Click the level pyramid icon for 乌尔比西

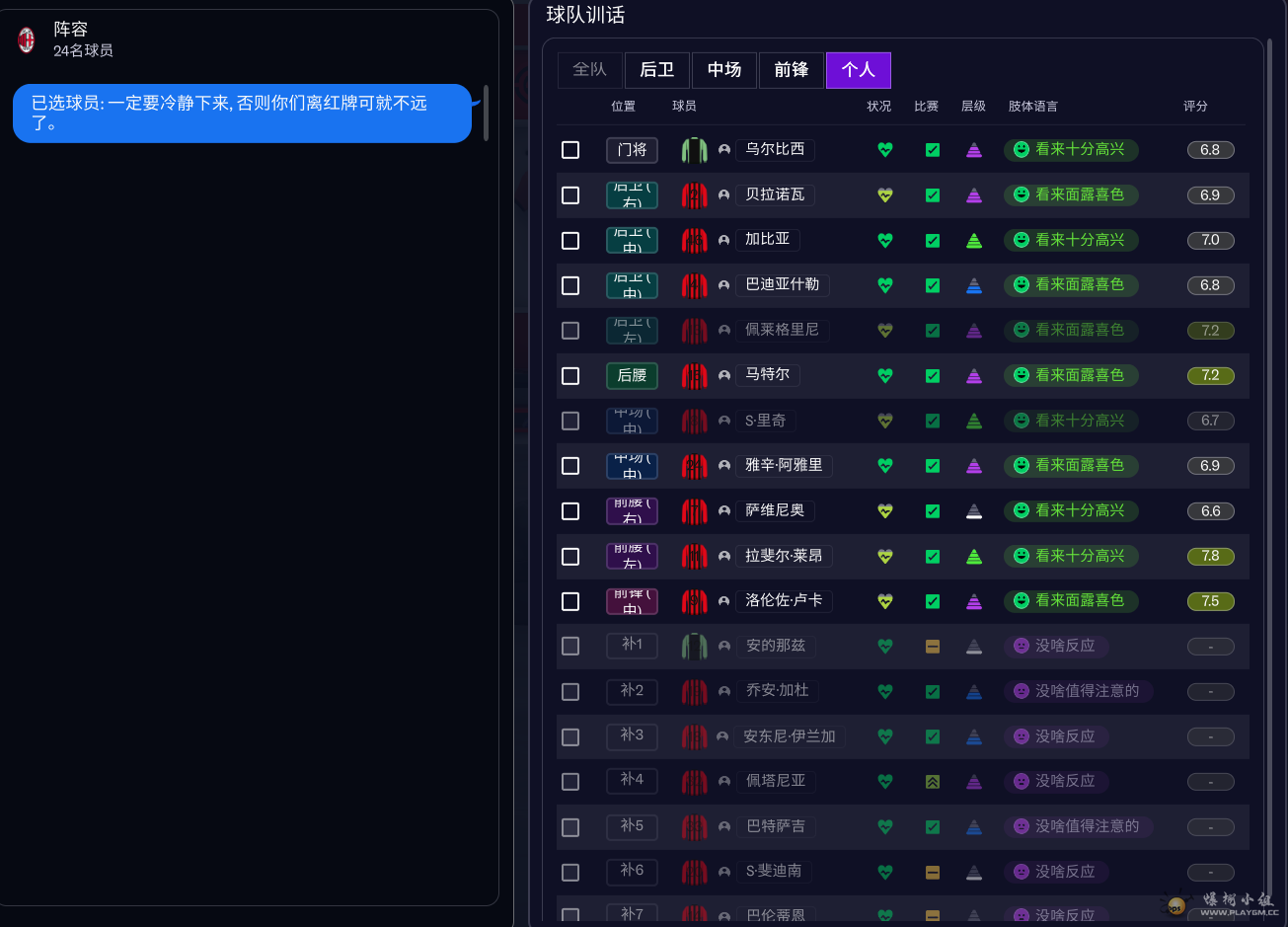974,150
